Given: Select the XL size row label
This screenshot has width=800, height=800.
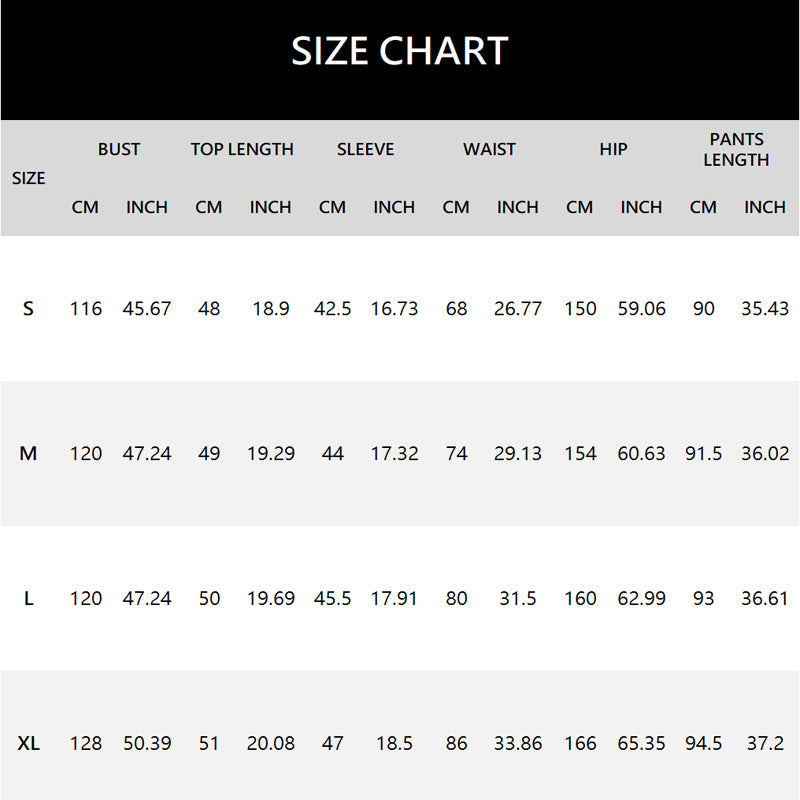Looking at the screenshot, I should point(29,744).
